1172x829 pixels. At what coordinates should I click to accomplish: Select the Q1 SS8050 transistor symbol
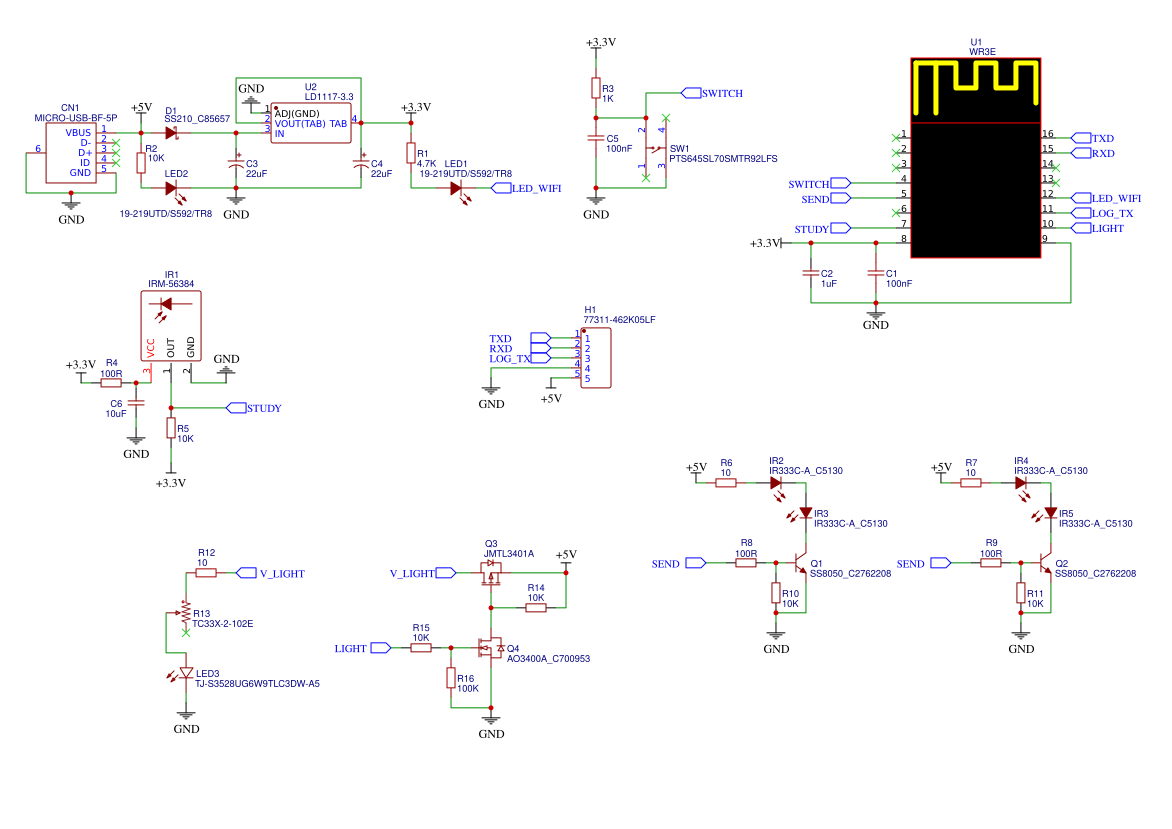[x=799, y=564]
